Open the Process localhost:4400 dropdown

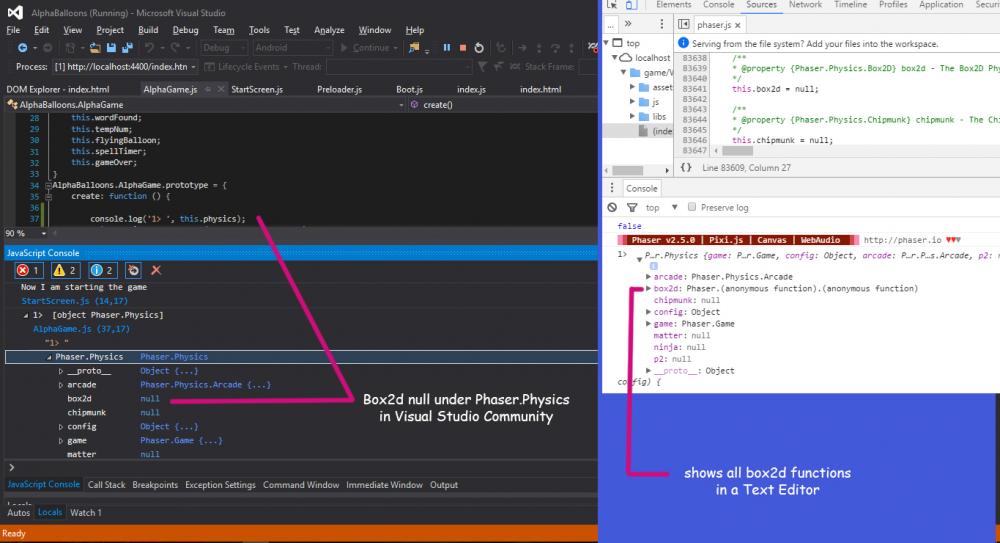point(125,66)
